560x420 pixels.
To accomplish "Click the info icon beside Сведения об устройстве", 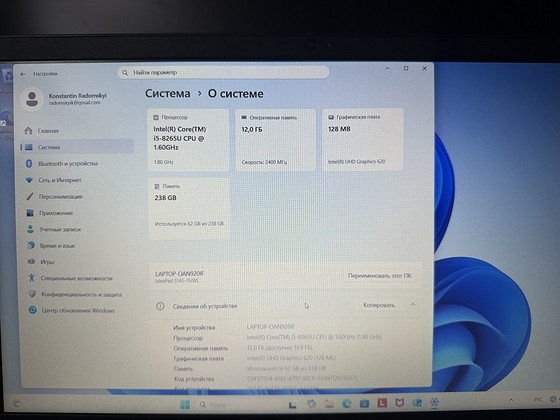I will click(x=160, y=306).
